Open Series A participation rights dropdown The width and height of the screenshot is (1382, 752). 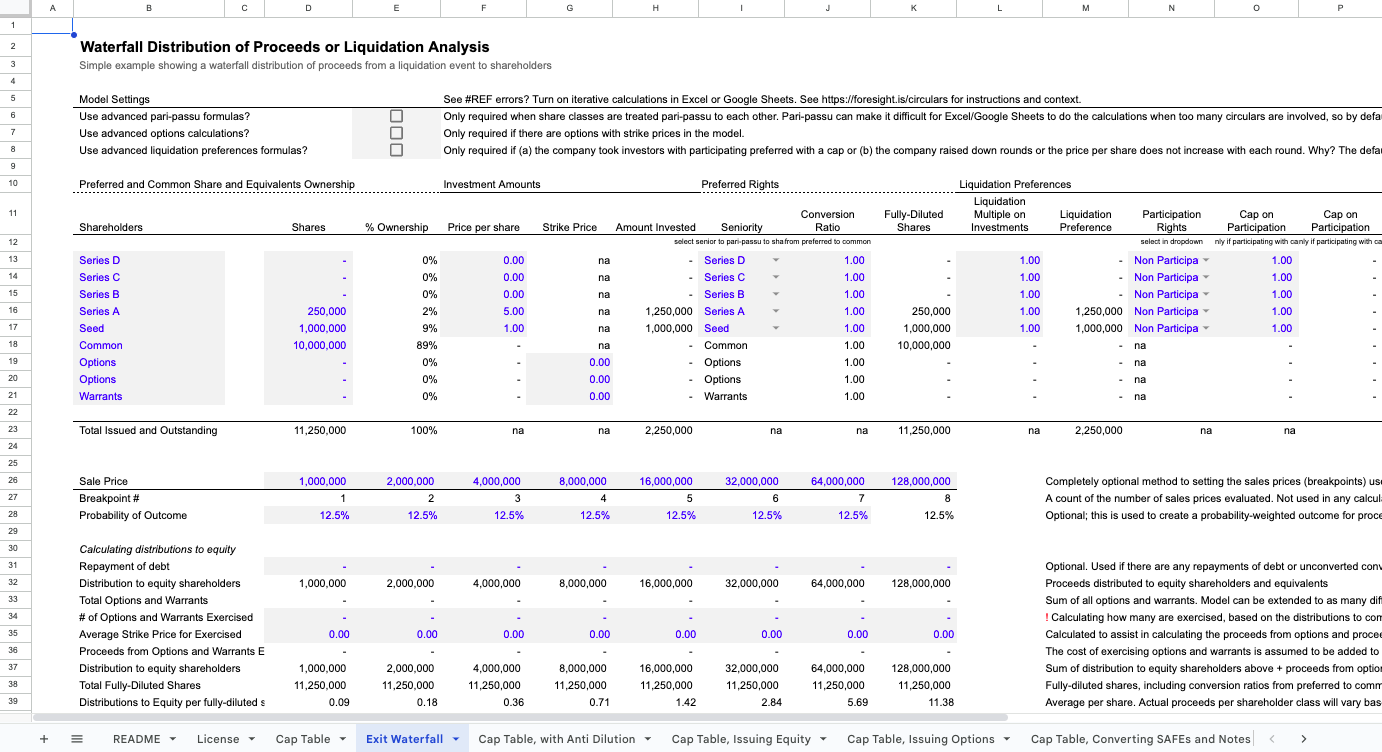(x=1205, y=311)
